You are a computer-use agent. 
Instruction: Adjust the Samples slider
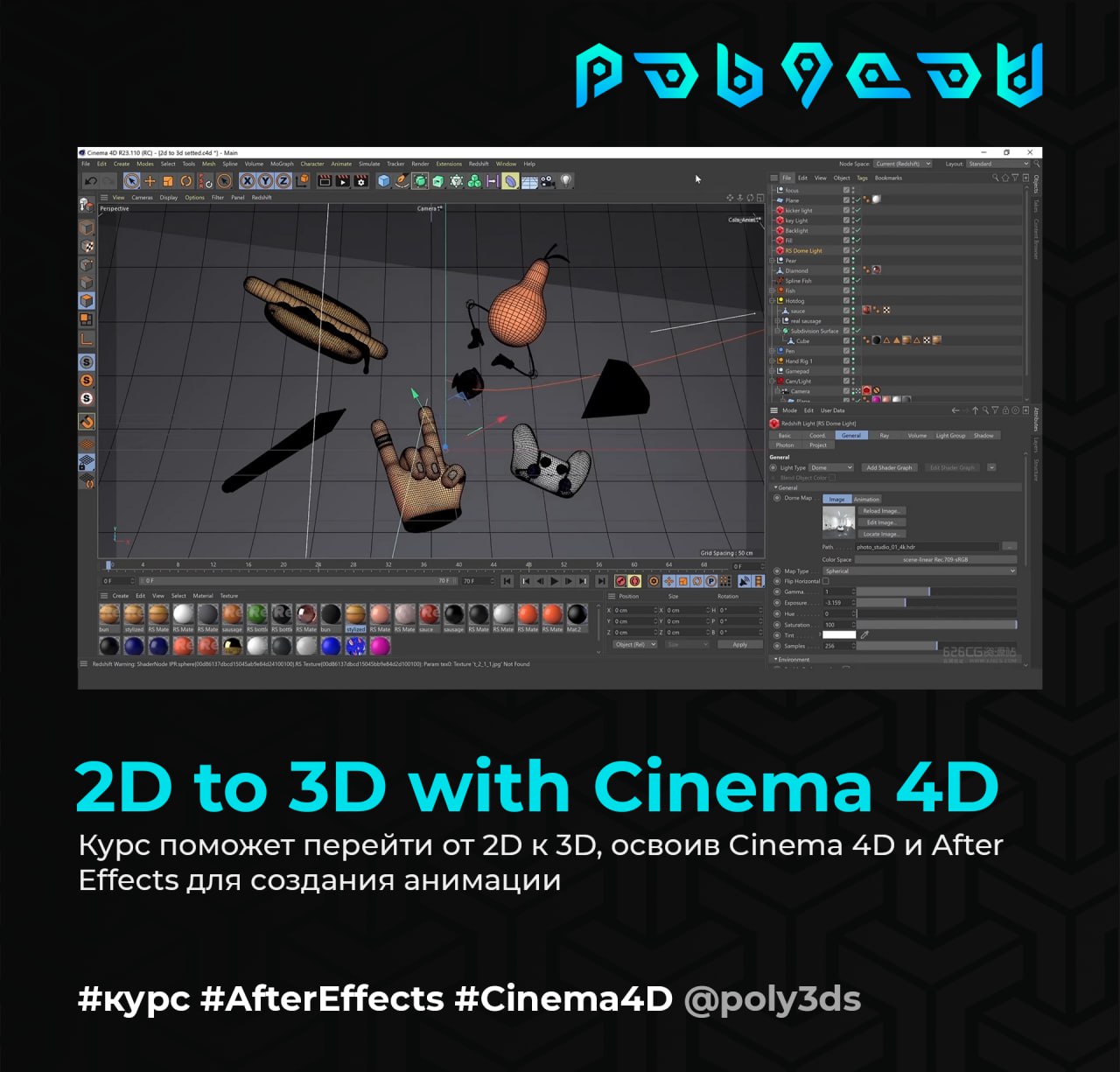(x=936, y=646)
